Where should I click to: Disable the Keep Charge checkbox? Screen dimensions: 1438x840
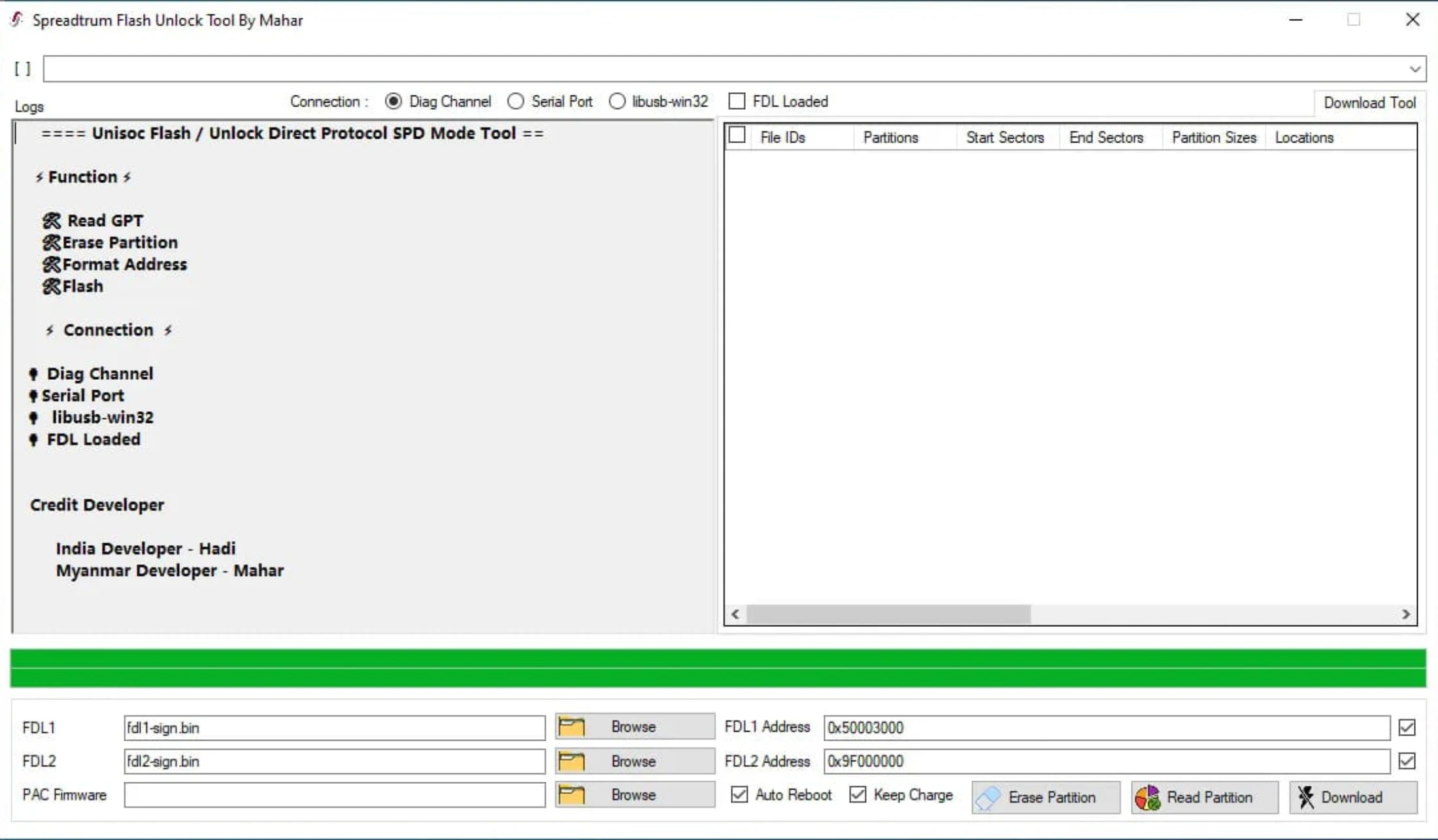click(x=858, y=795)
